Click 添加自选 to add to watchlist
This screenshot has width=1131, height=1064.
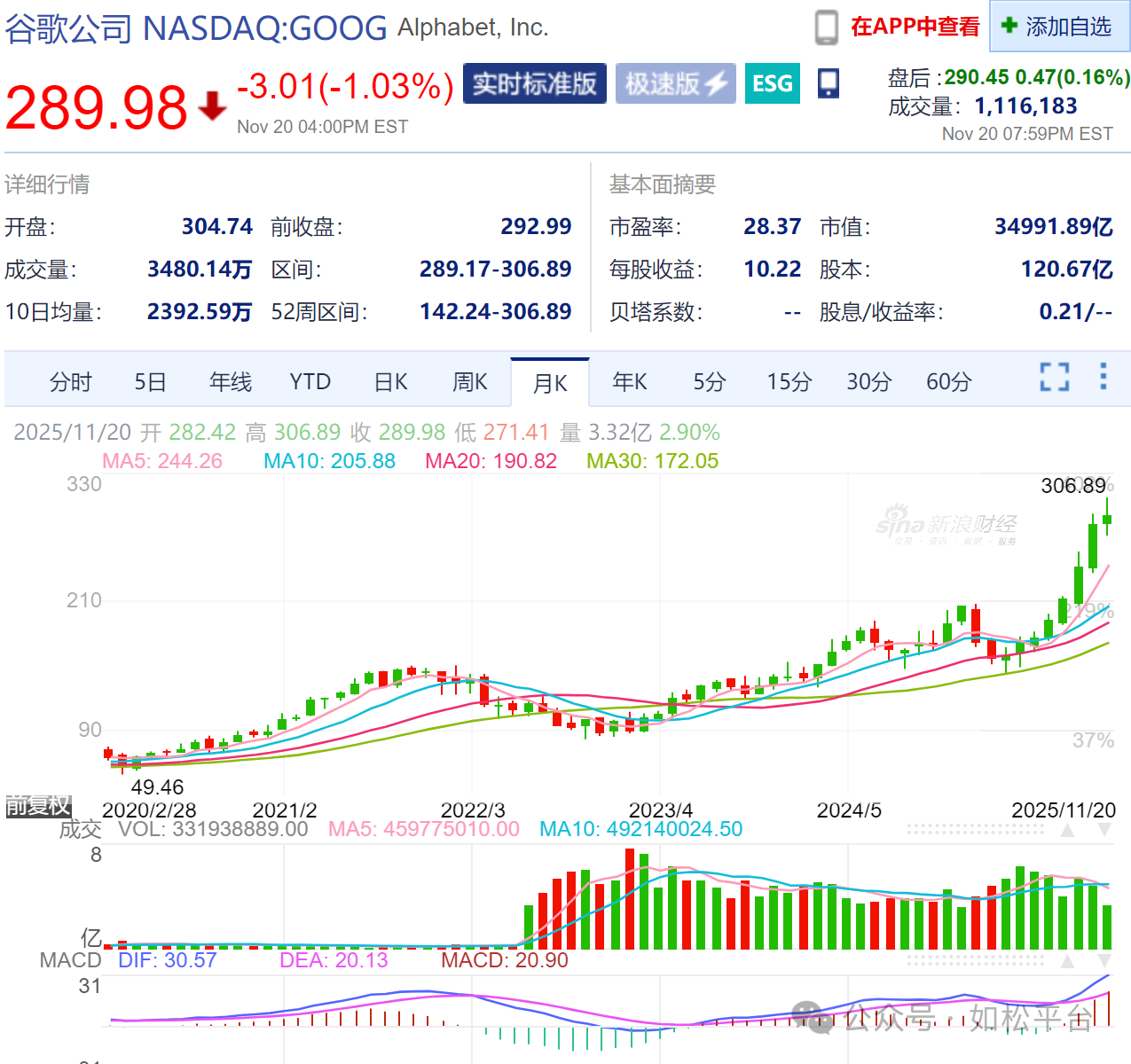point(1058,27)
